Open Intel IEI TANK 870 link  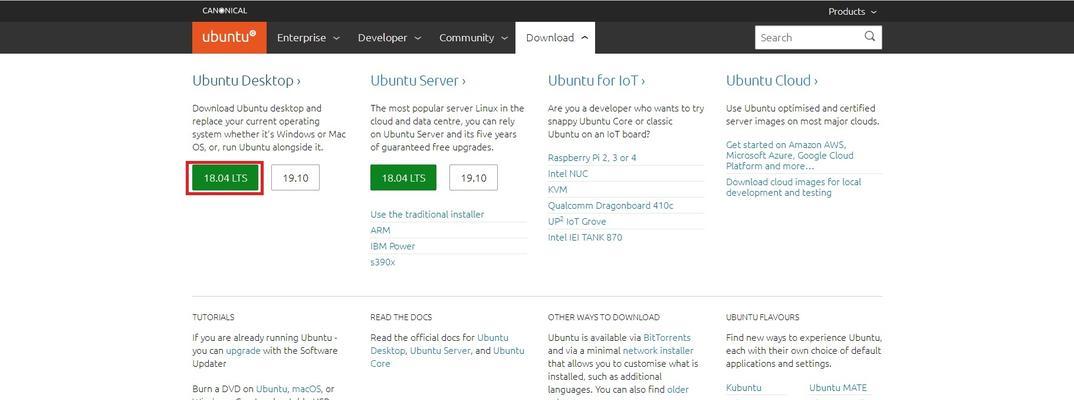point(585,238)
